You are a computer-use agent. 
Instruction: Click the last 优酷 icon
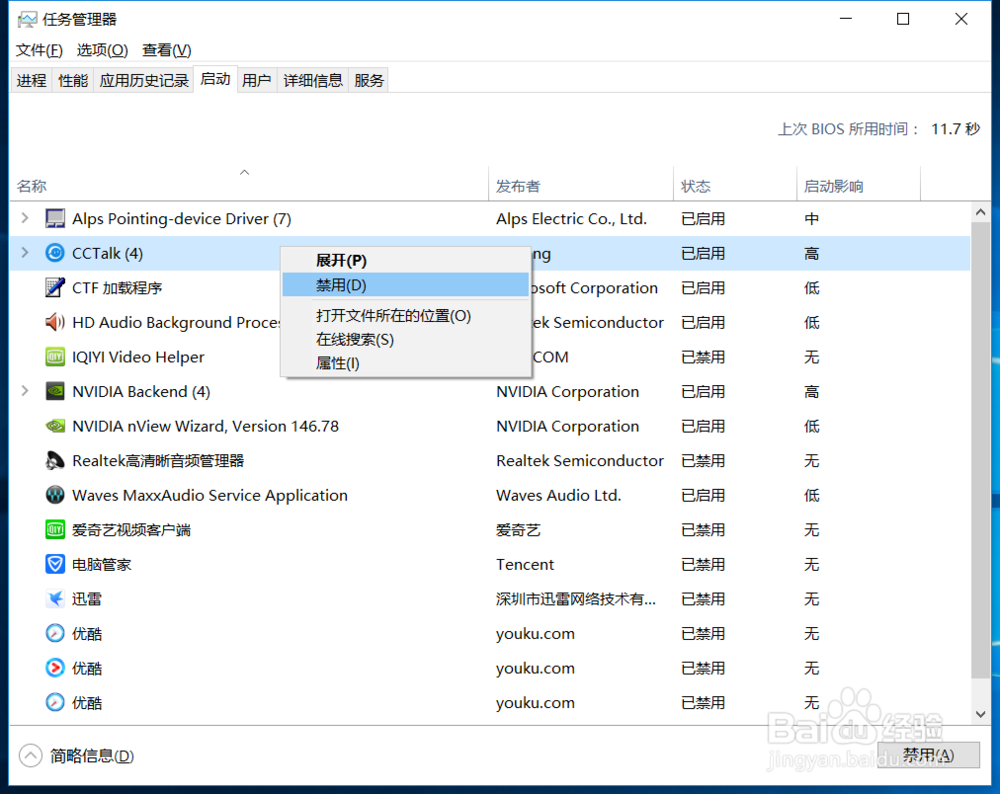click(55, 702)
